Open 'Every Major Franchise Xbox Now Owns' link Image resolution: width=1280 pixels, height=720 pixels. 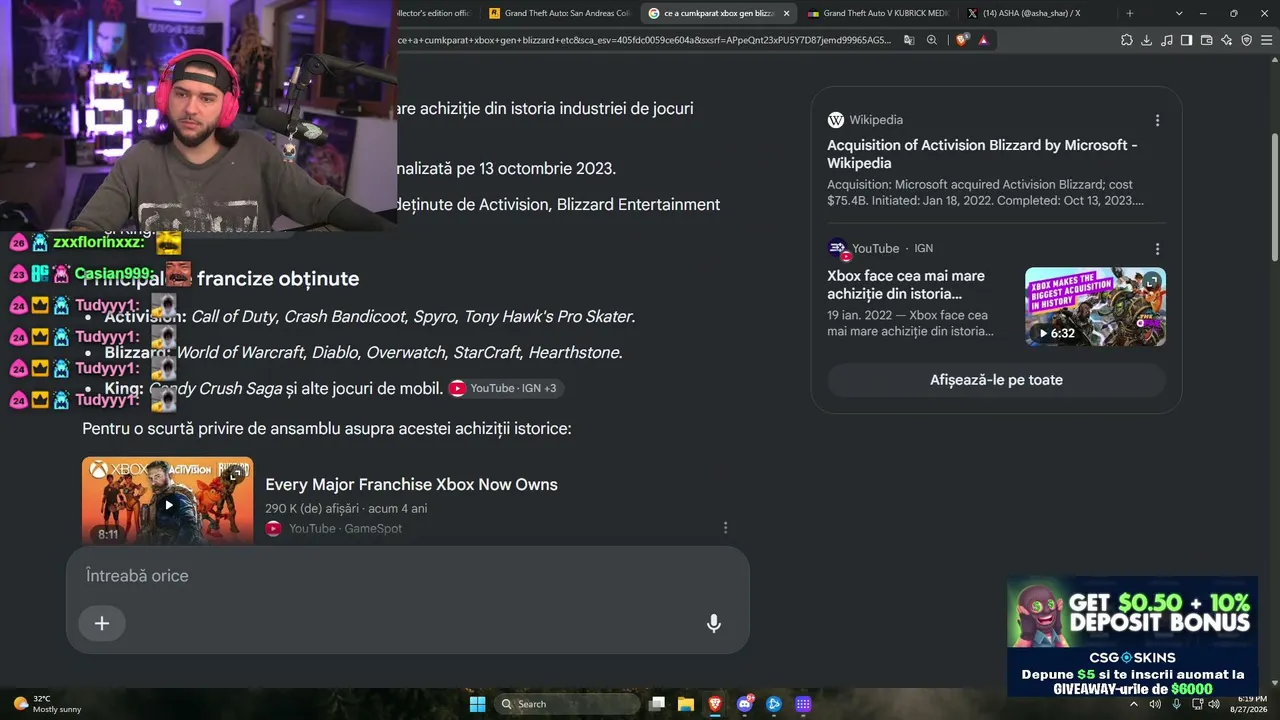[411, 485]
